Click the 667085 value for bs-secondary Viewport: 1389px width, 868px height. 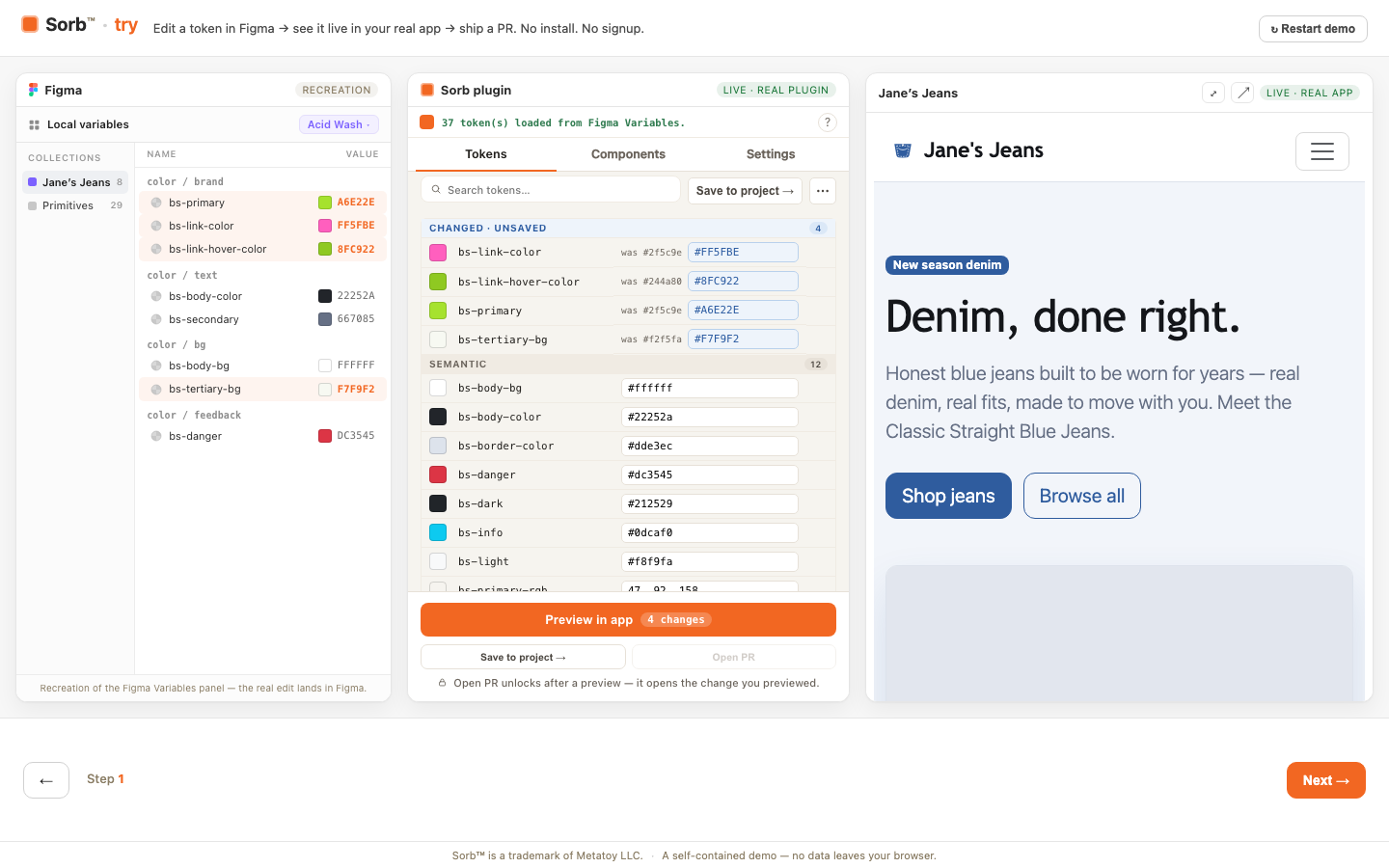(x=356, y=319)
